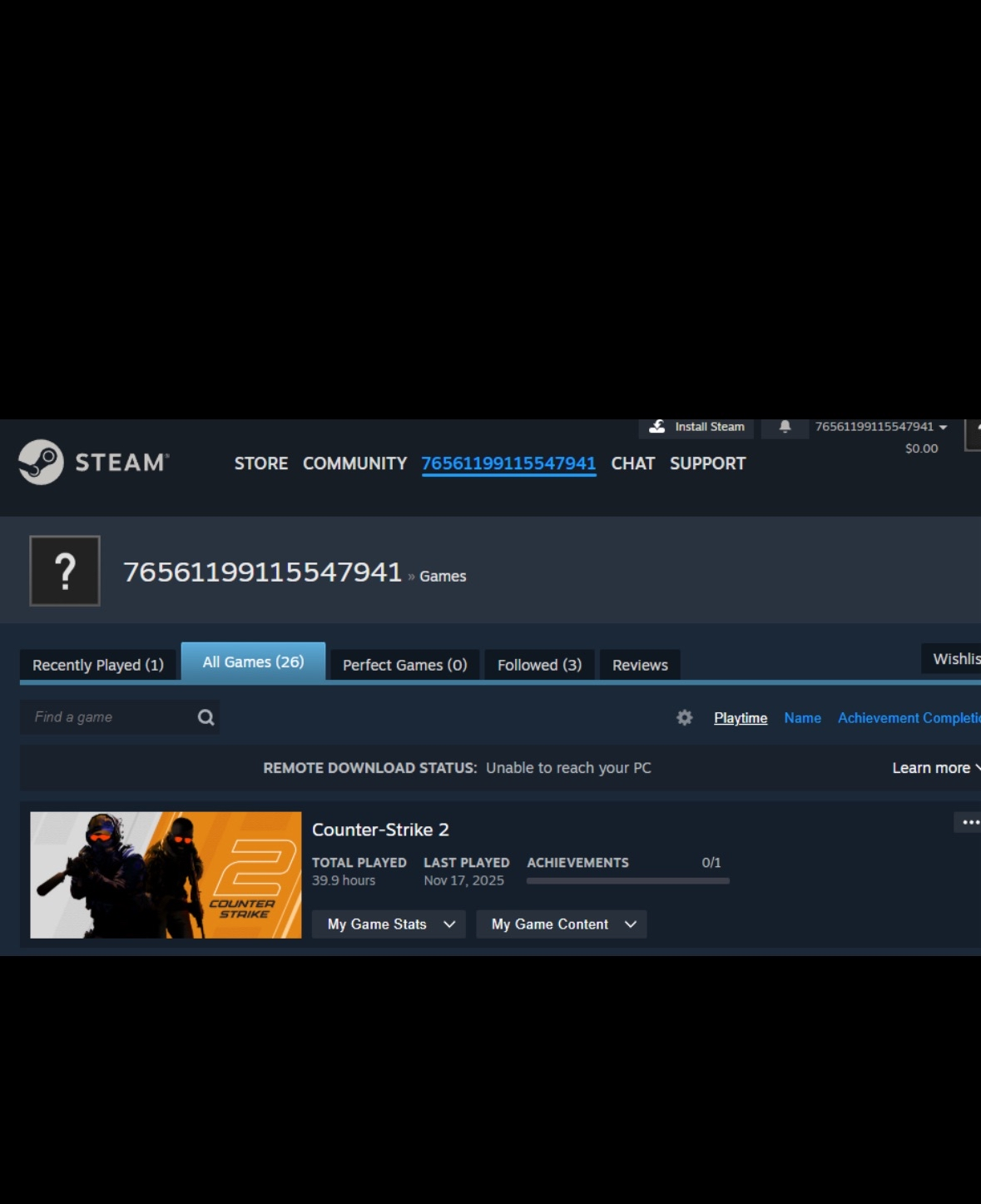
Task: Open the account name dropdown menu
Action: (x=880, y=427)
